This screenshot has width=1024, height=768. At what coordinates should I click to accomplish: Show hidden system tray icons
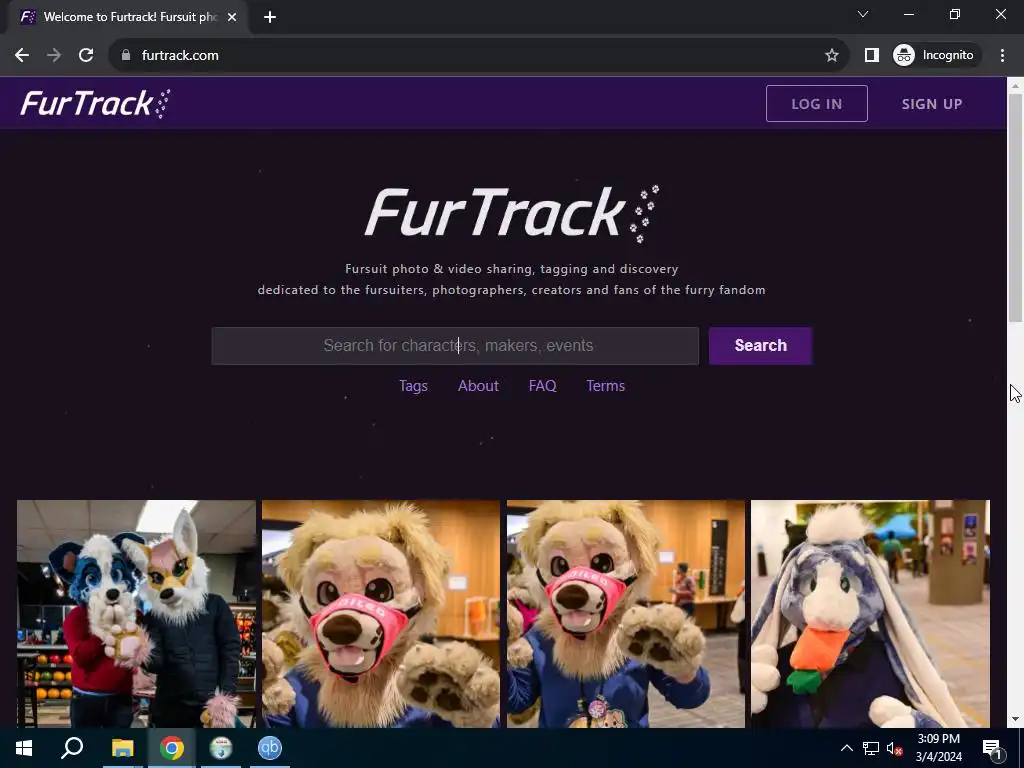tap(846, 748)
